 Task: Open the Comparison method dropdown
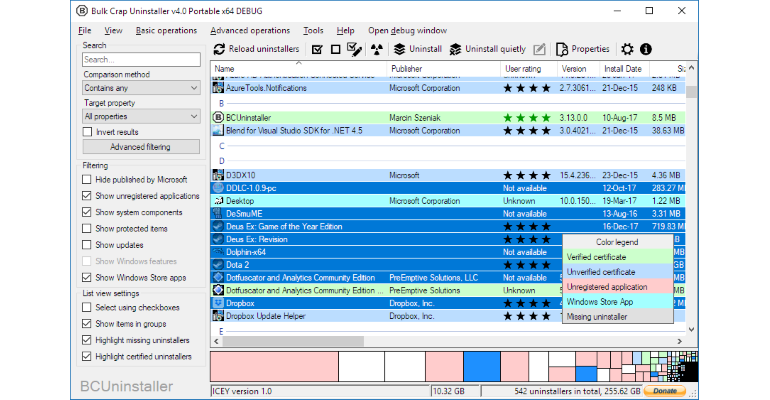point(141,88)
